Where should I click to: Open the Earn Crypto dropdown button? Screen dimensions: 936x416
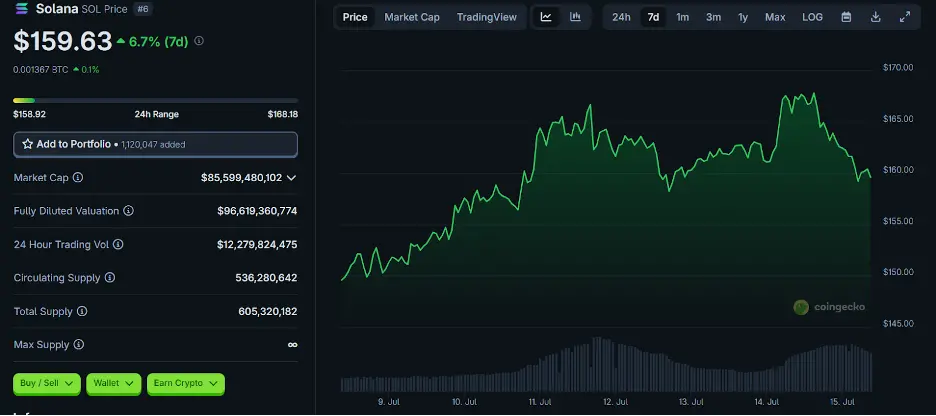tap(186, 383)
